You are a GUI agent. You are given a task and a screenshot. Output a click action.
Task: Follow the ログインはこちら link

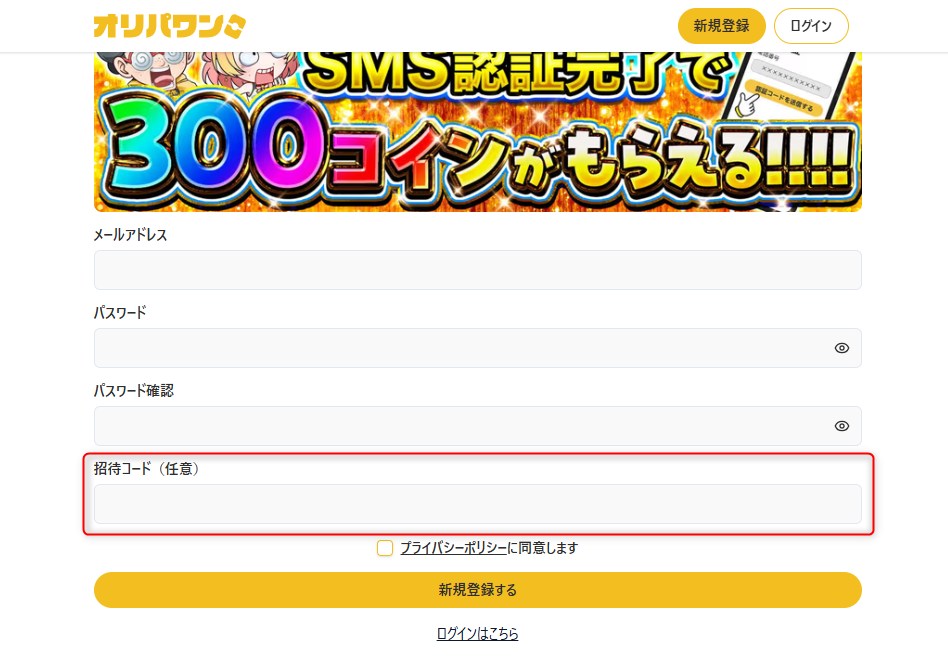pos(478,633)
